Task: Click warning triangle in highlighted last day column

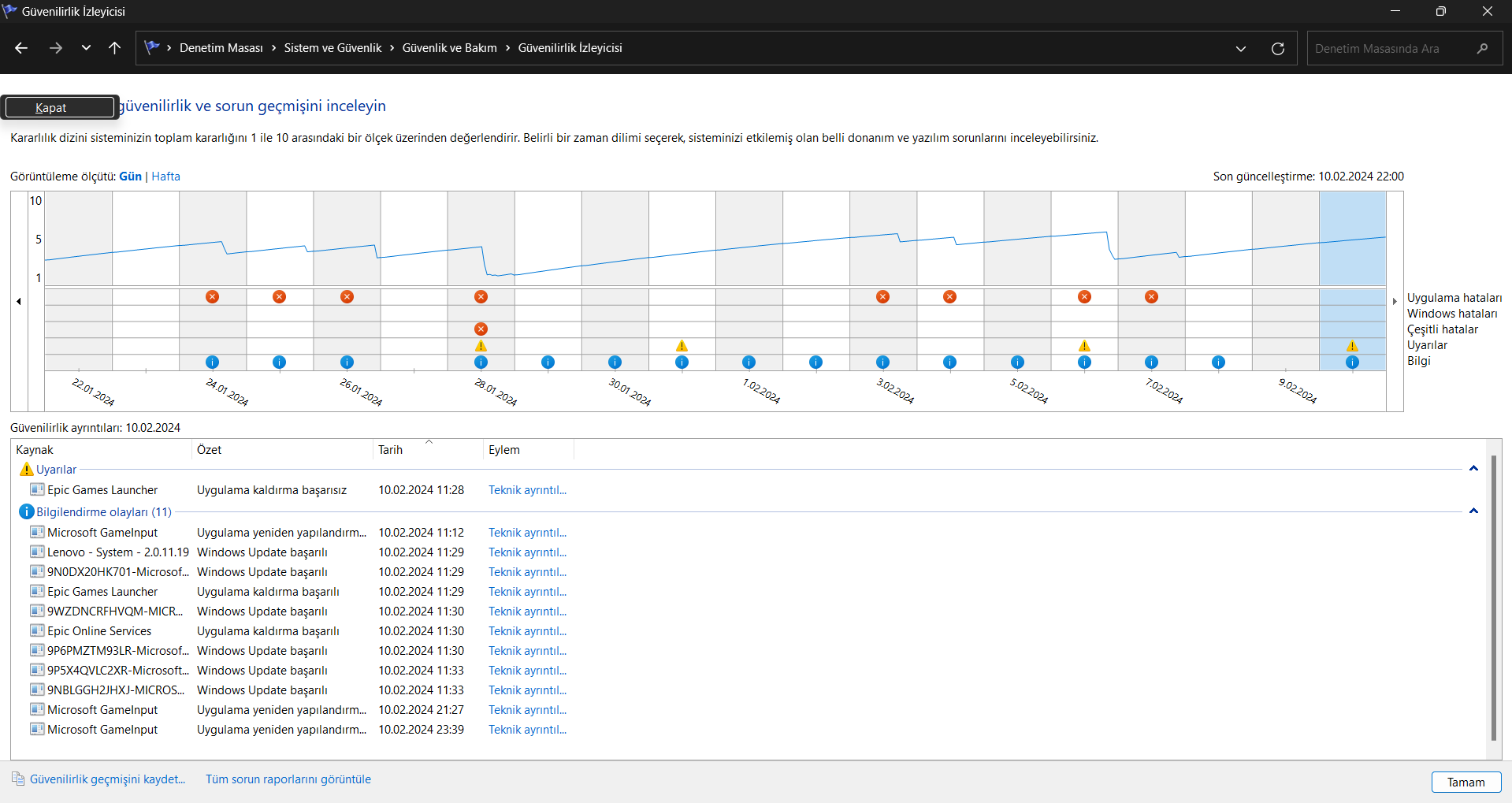Action: click(1352, 346)
